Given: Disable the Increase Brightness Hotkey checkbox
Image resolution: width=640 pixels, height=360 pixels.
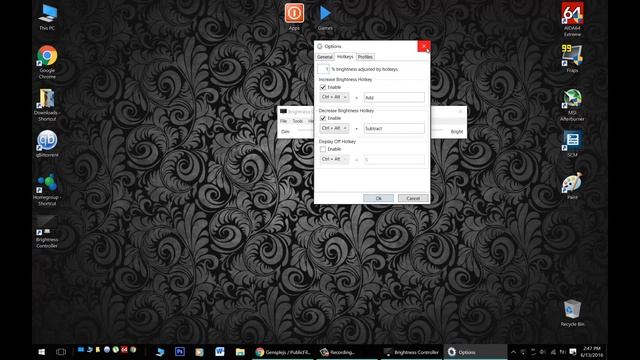Looking at the screenshot, I should point(323,87).
